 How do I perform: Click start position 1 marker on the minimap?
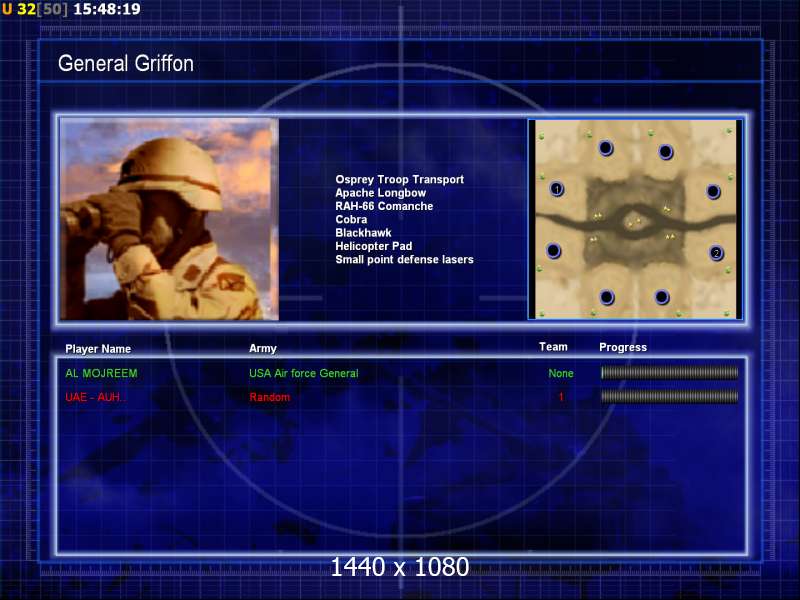pos(557,189)
